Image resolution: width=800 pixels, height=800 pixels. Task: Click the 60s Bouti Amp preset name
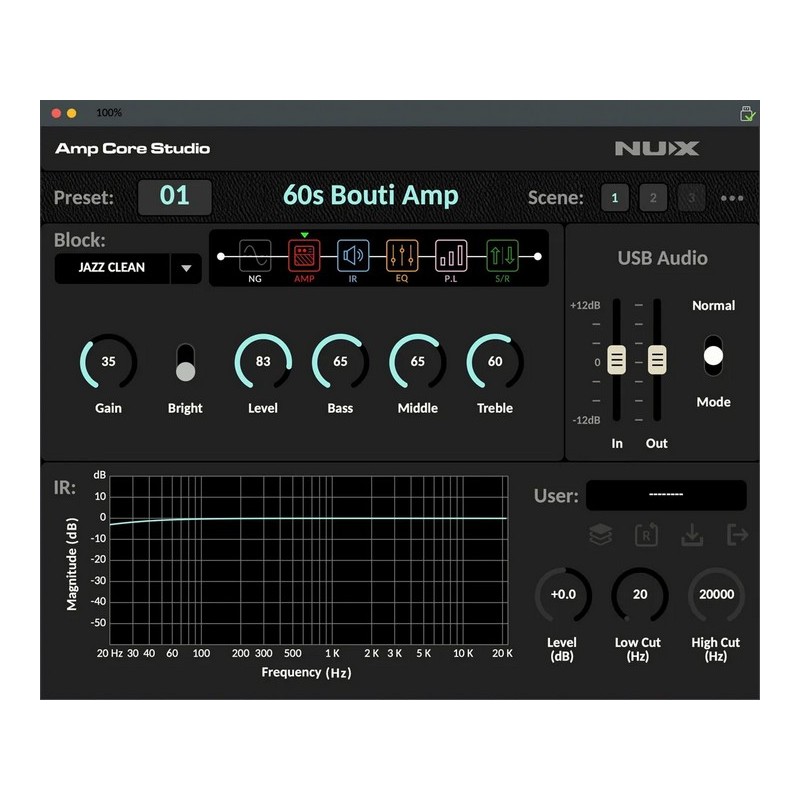click(x=371, y=196)
